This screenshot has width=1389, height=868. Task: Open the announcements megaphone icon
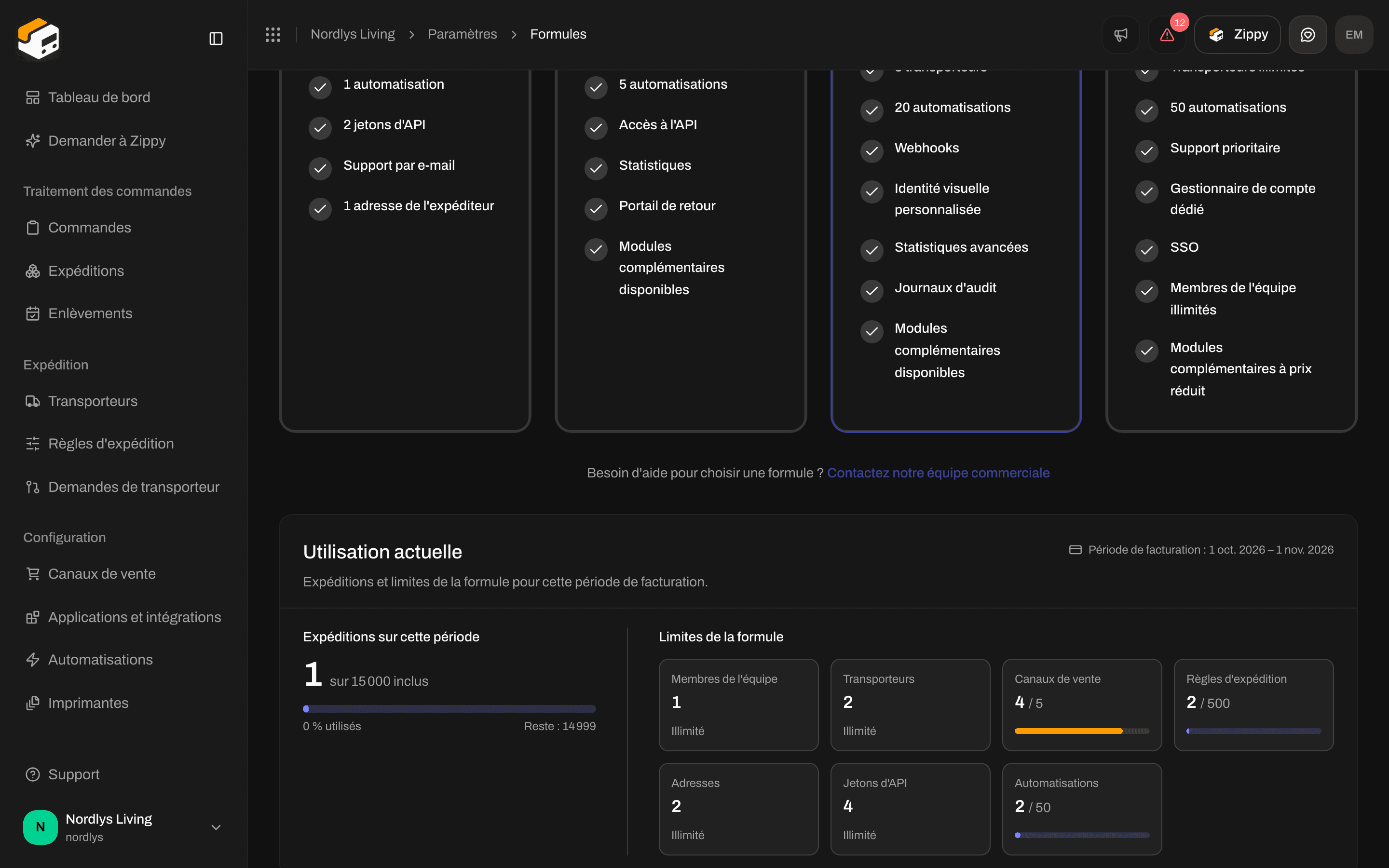tap(1120, 34)
